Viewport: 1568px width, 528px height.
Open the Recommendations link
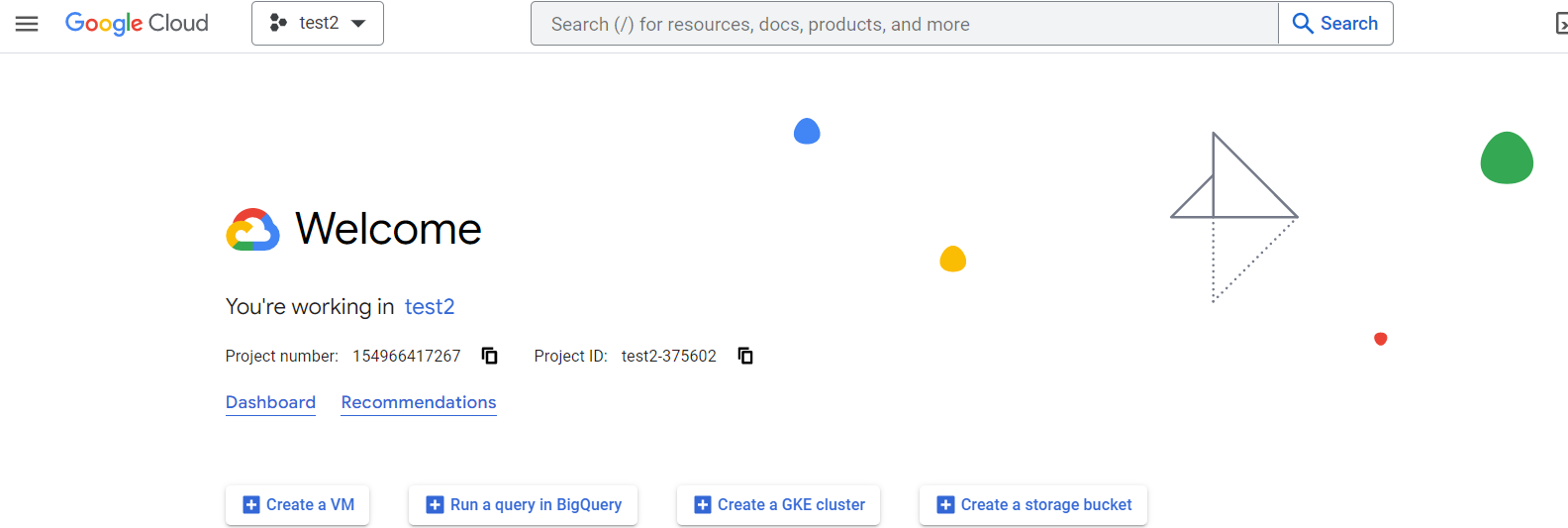click(419, 402)
